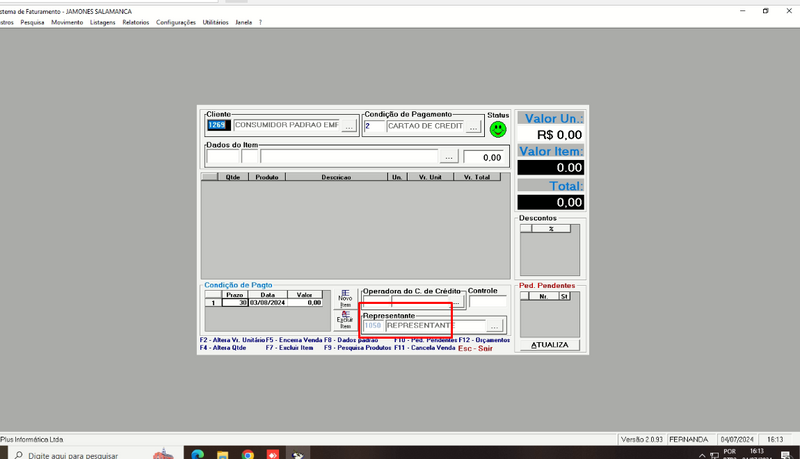Image resolution: width=800 pixels, height=459 pixels.
Task: Open the red AnyDesk taskbar icon
Action: click(x=273, y=454)
